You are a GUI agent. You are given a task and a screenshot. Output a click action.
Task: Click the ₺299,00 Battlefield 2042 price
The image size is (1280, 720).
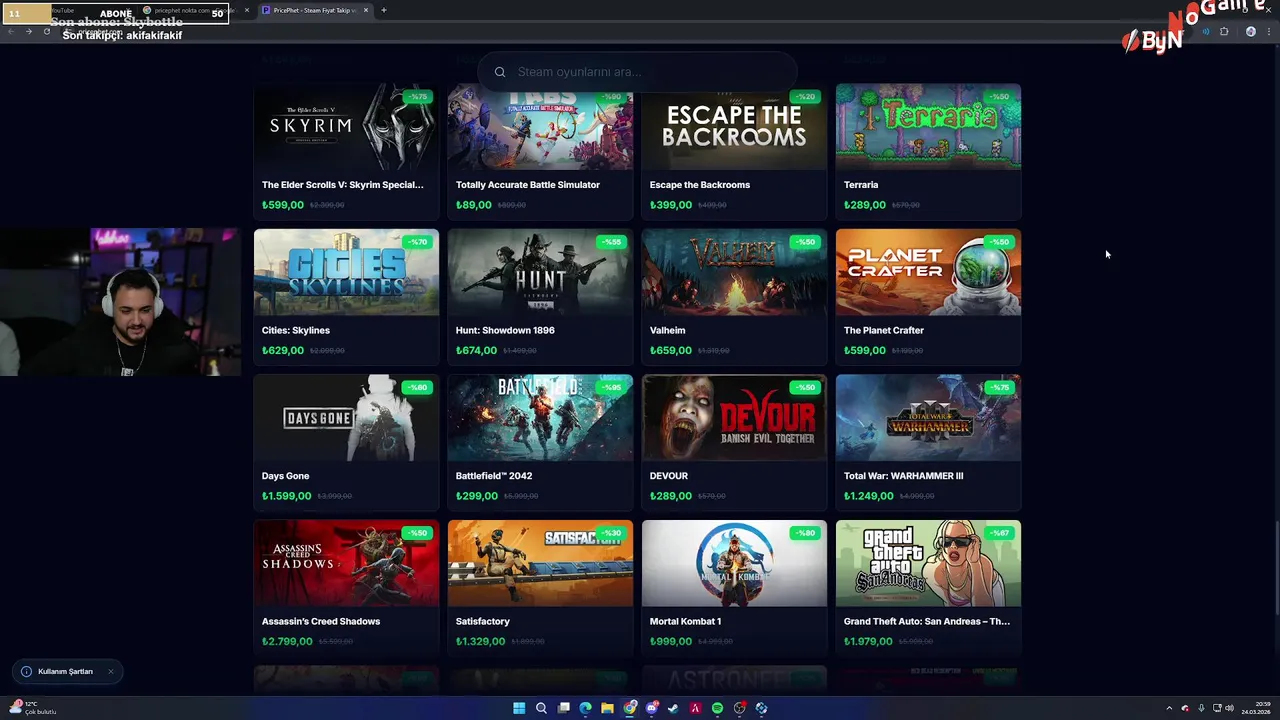(x=477, y=496)
